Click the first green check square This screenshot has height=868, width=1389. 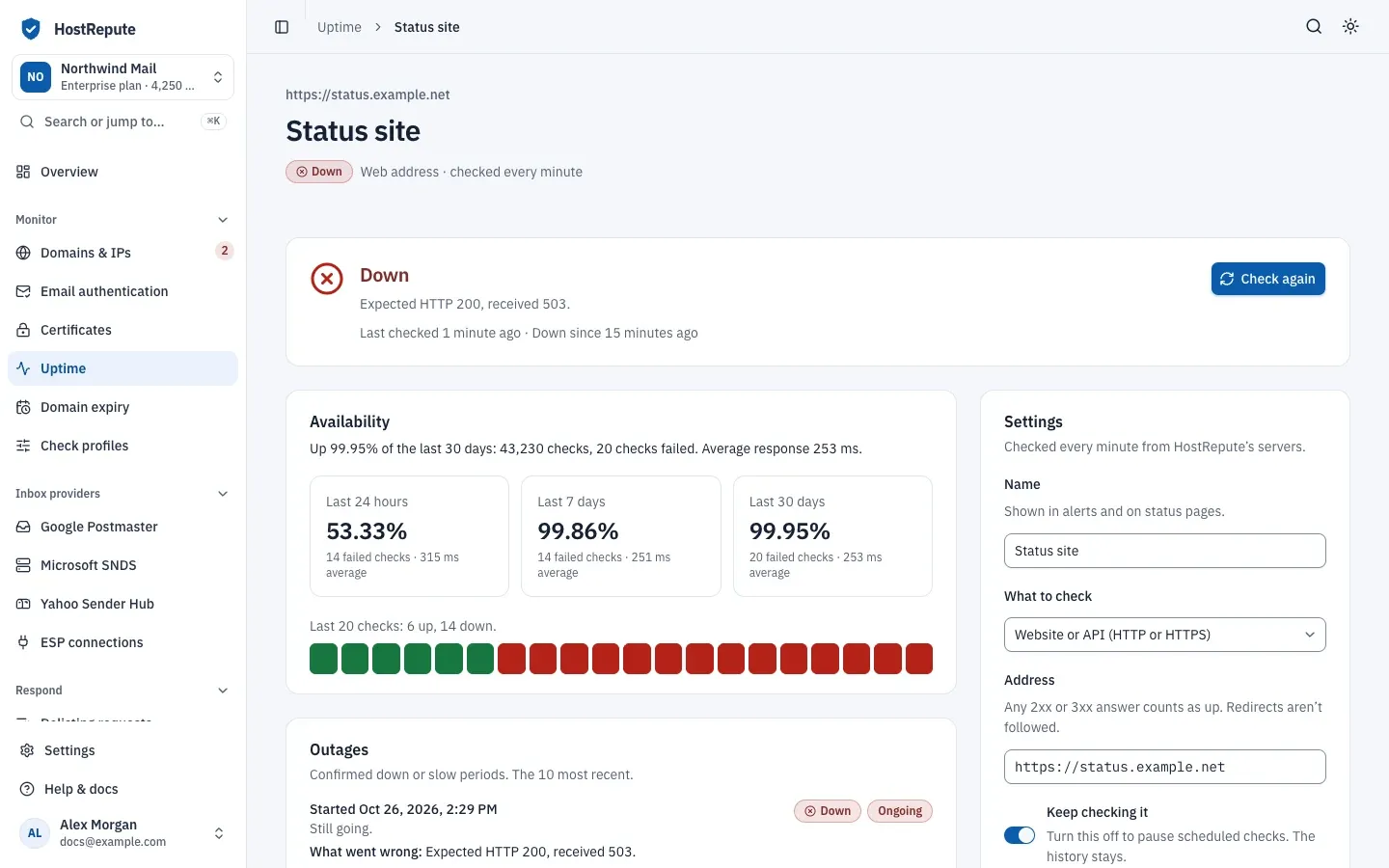point(323,659)
